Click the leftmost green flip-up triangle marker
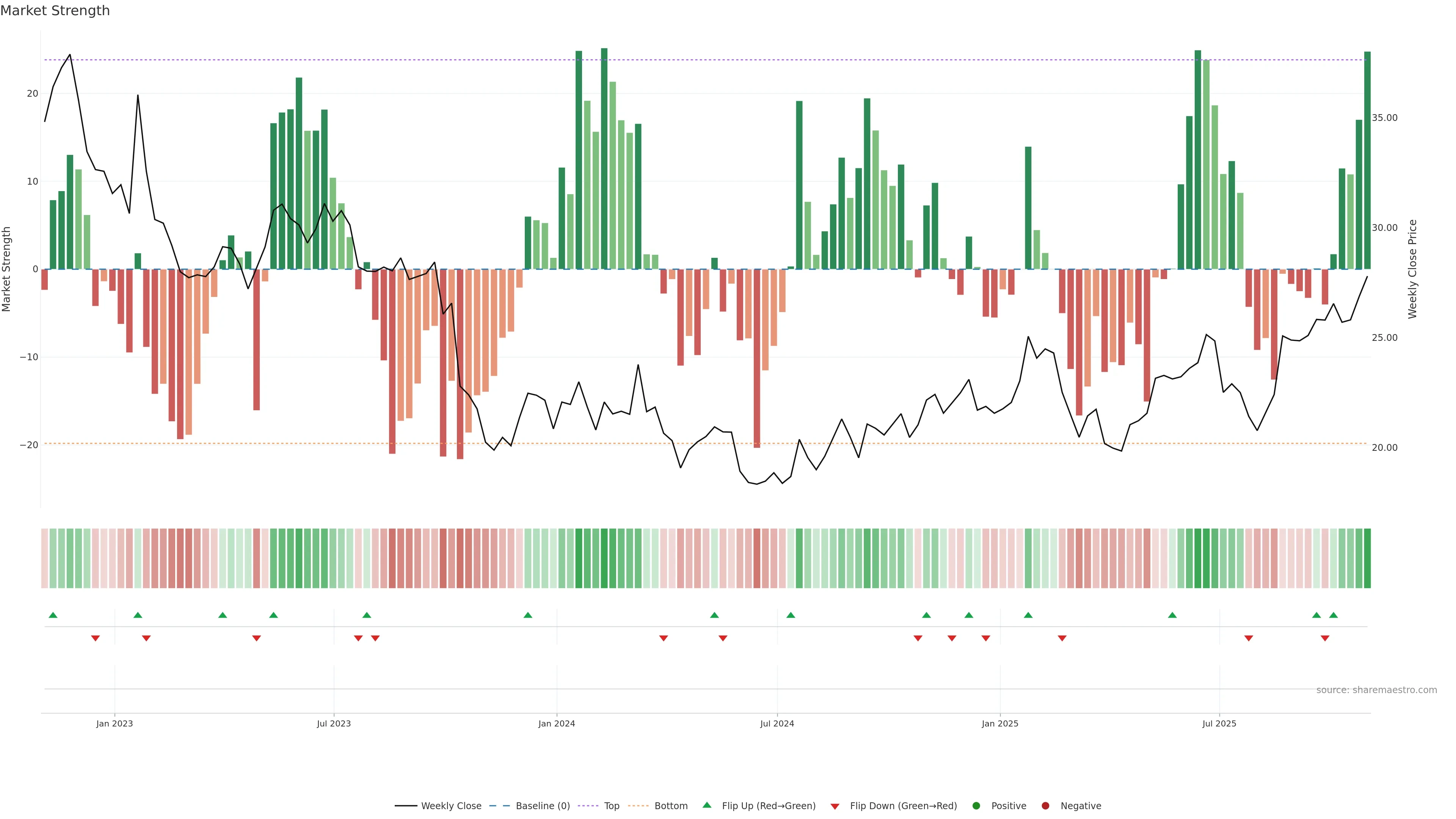The height and width of the screenshot is (819, 1456). point(53,615)
